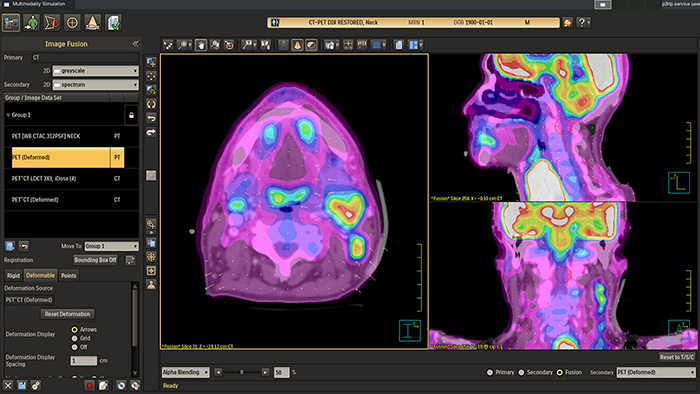Screen dimensions: 700x394
Task: Click the beam cone display icon in toolbar
Action: (x=297, y=45)
